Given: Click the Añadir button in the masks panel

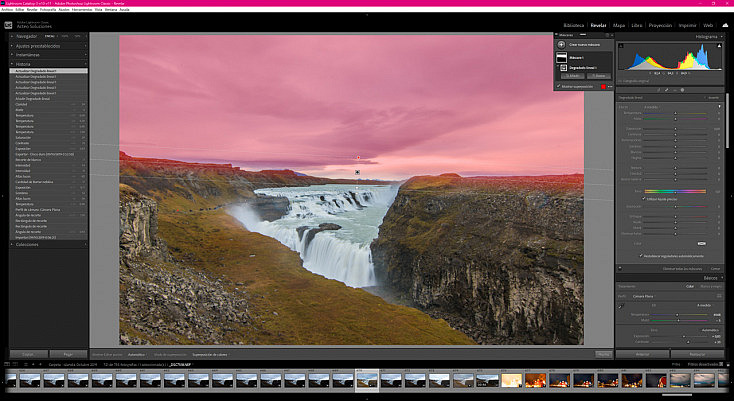Looking at the screenshot, I should (x=573, y=76).
